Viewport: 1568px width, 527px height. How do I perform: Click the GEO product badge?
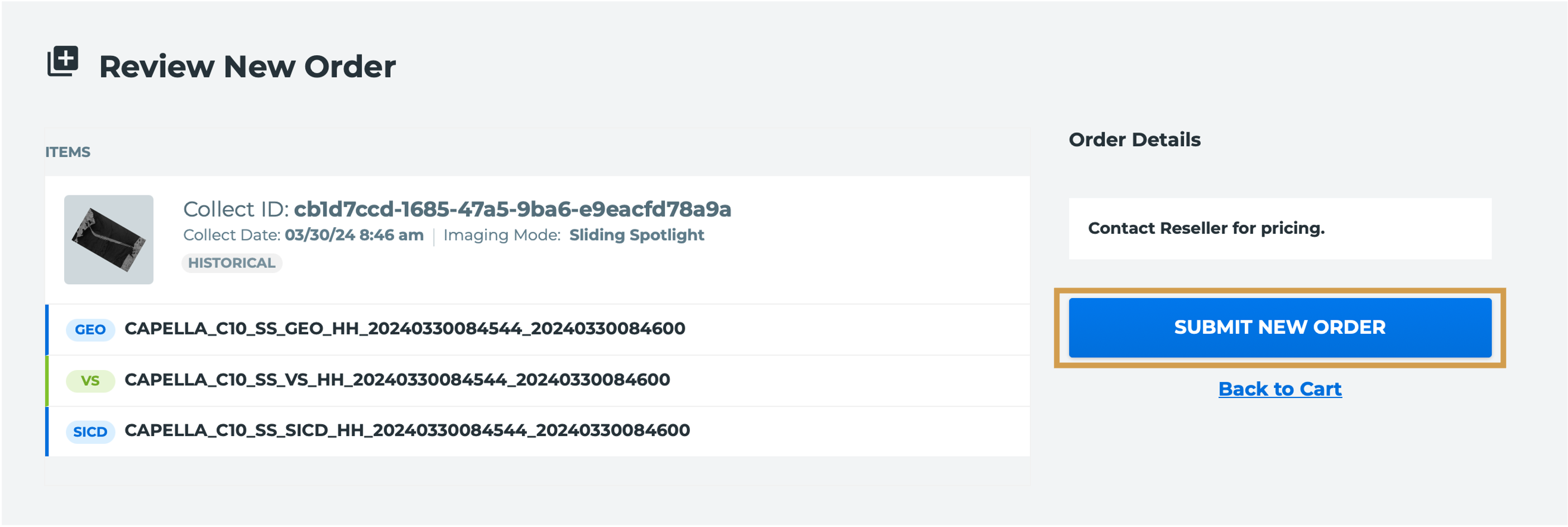90,330
